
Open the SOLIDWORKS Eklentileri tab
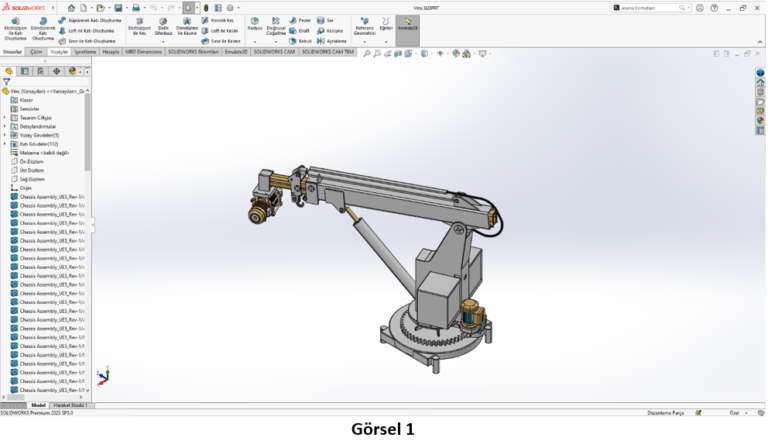point(192,50)
